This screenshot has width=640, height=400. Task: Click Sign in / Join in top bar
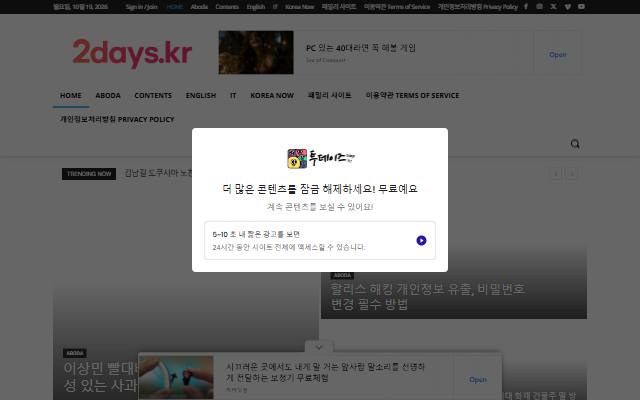click(141, 7)
